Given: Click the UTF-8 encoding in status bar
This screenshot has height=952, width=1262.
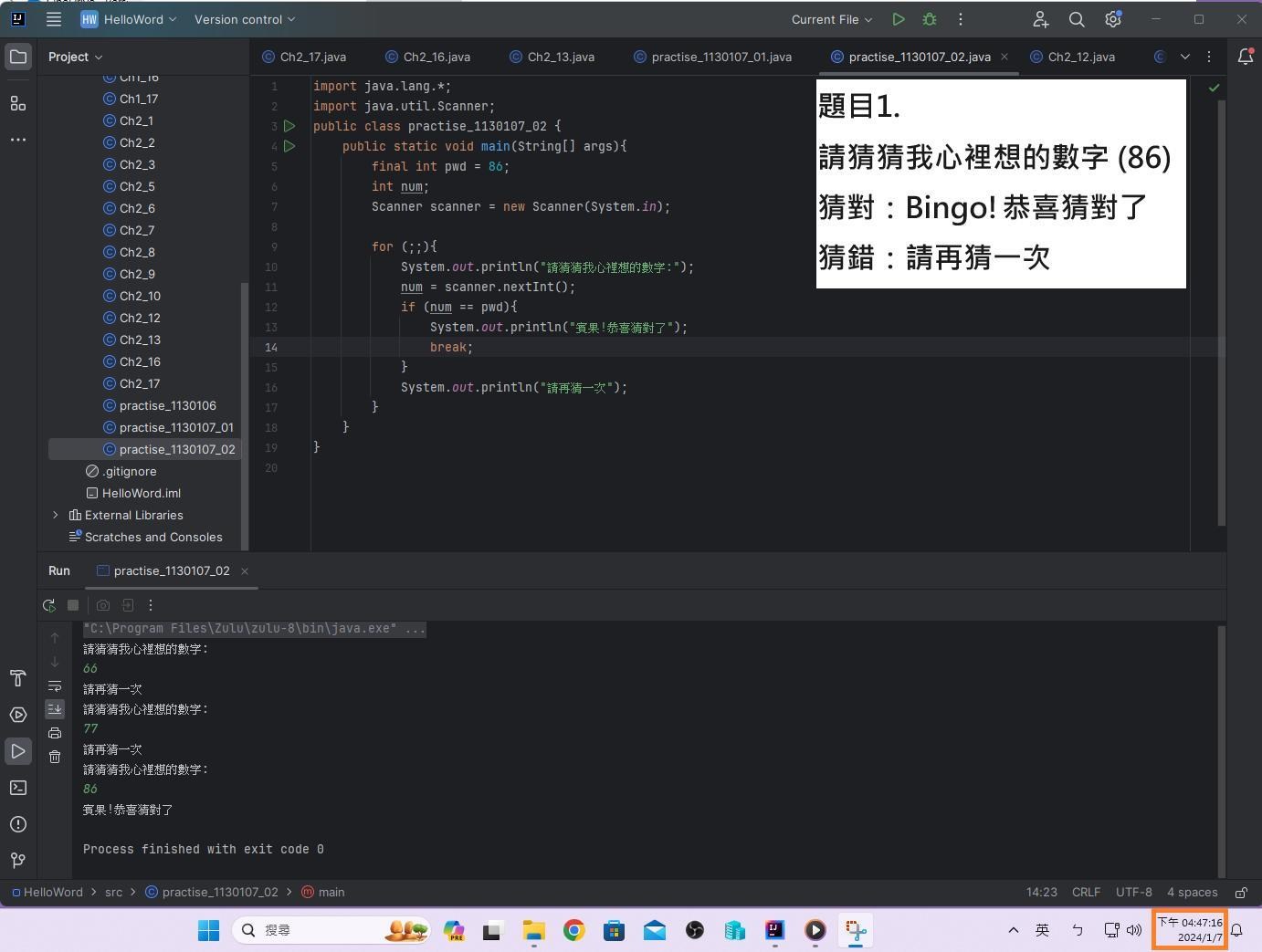Looking at the screenshot, I should click(1133, 892).
